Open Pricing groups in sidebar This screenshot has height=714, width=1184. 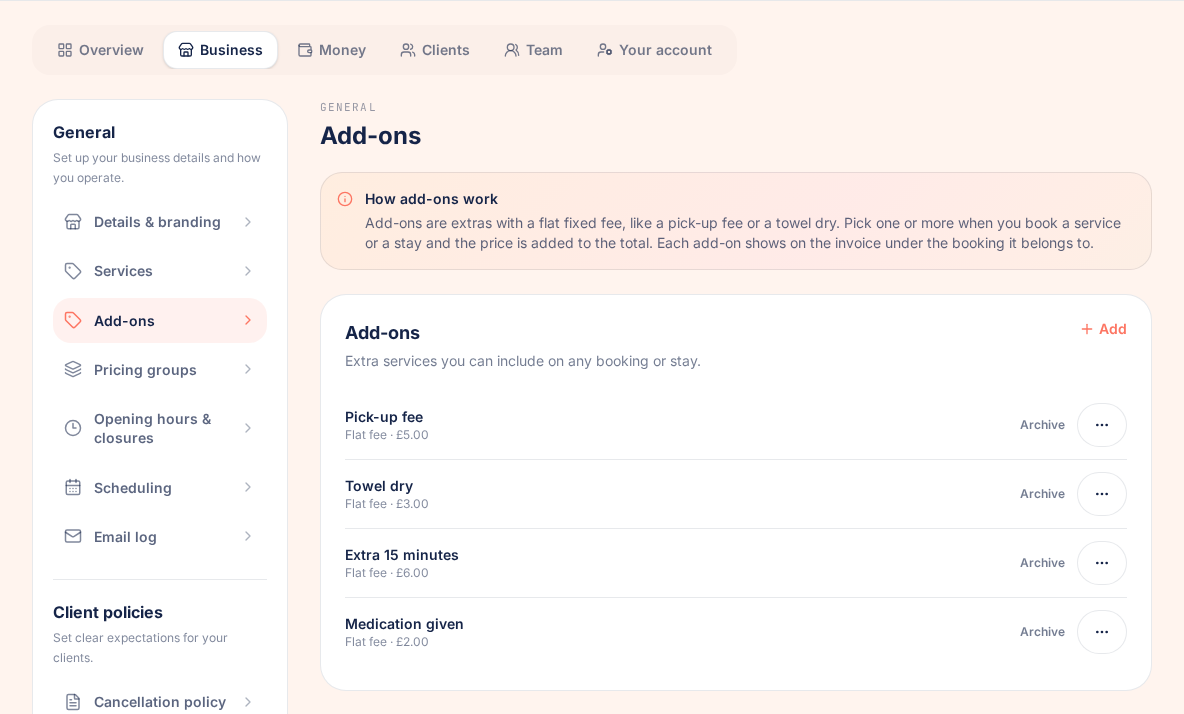pos(160,369)
